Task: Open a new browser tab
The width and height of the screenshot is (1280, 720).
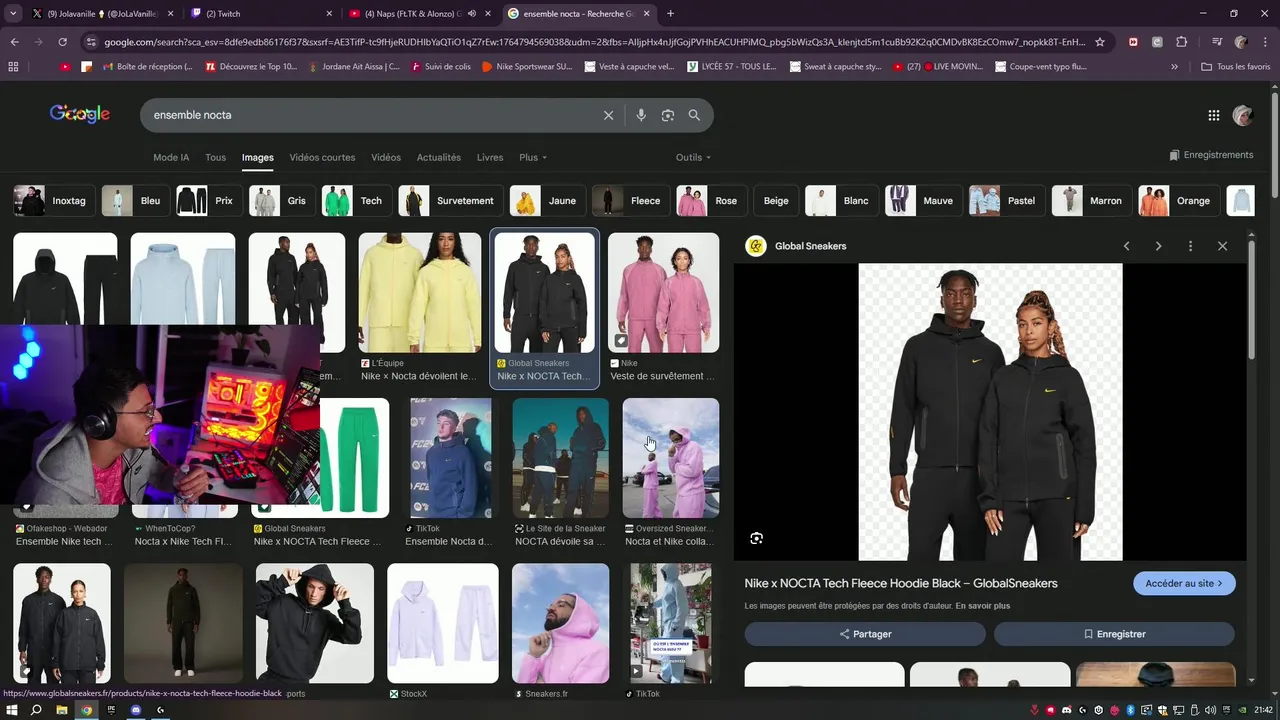Action: (670, 14)
